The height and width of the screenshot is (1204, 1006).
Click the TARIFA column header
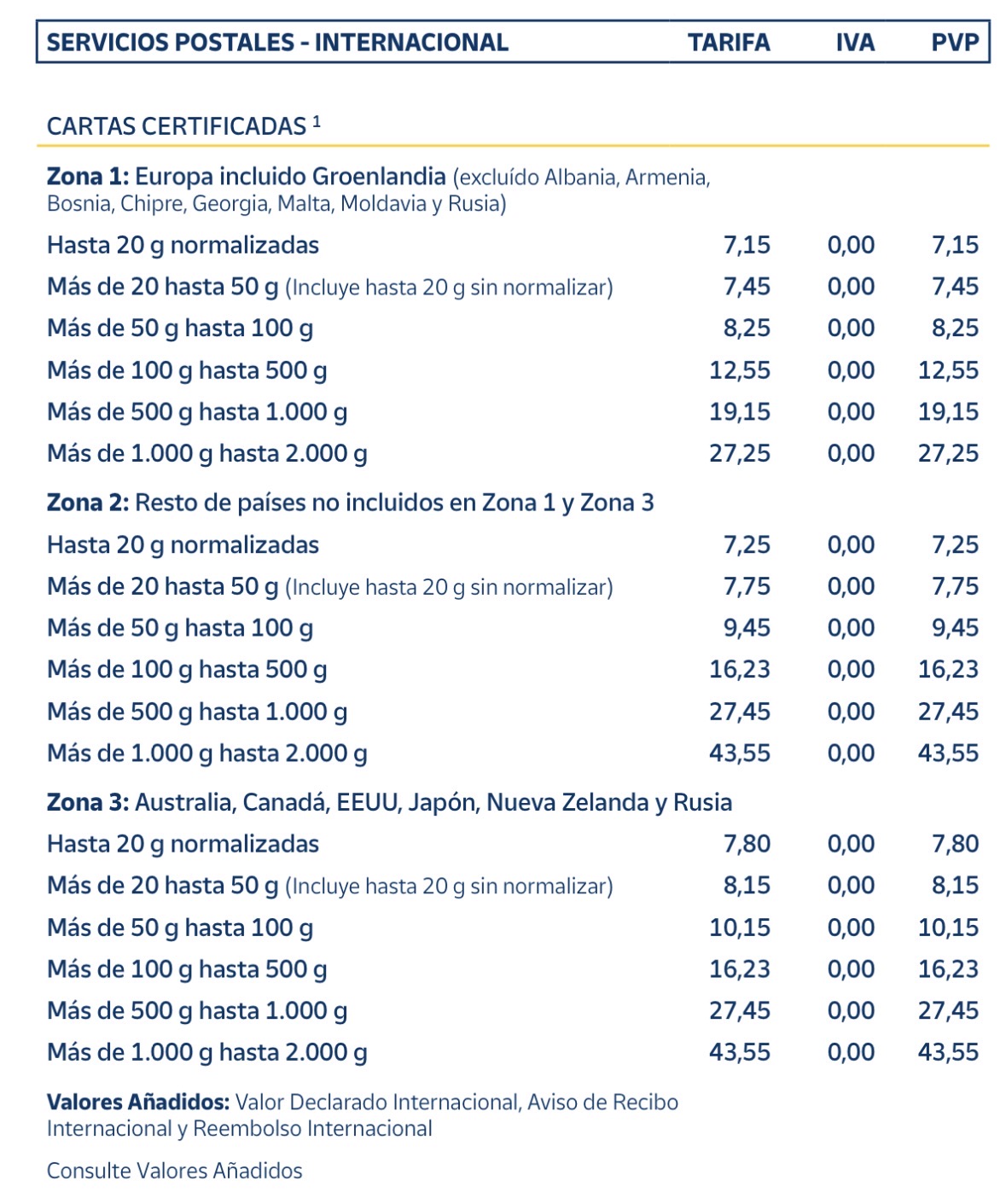coord(729,43)
